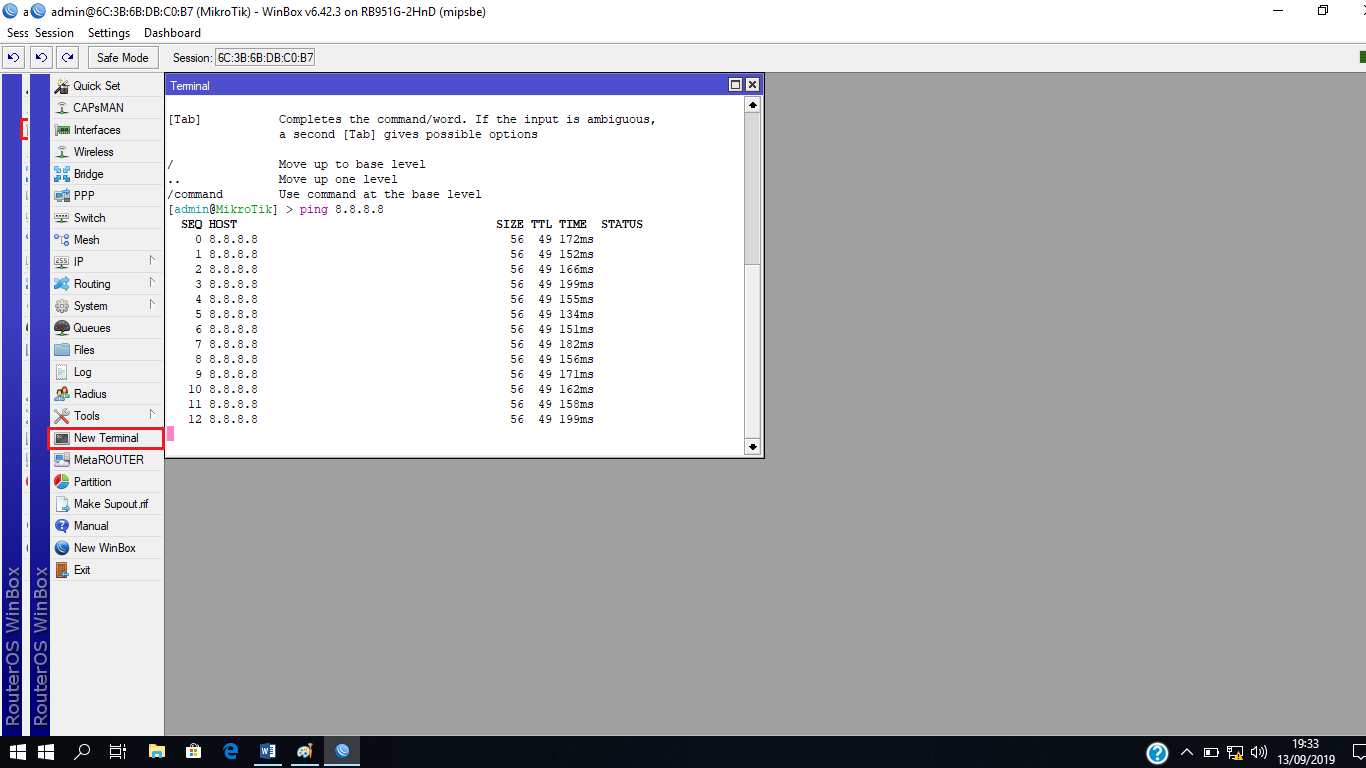Viewport: 1366px width, 768px height.
Task: Open the MetaROUTER menu item
Action: coord(107,460)
